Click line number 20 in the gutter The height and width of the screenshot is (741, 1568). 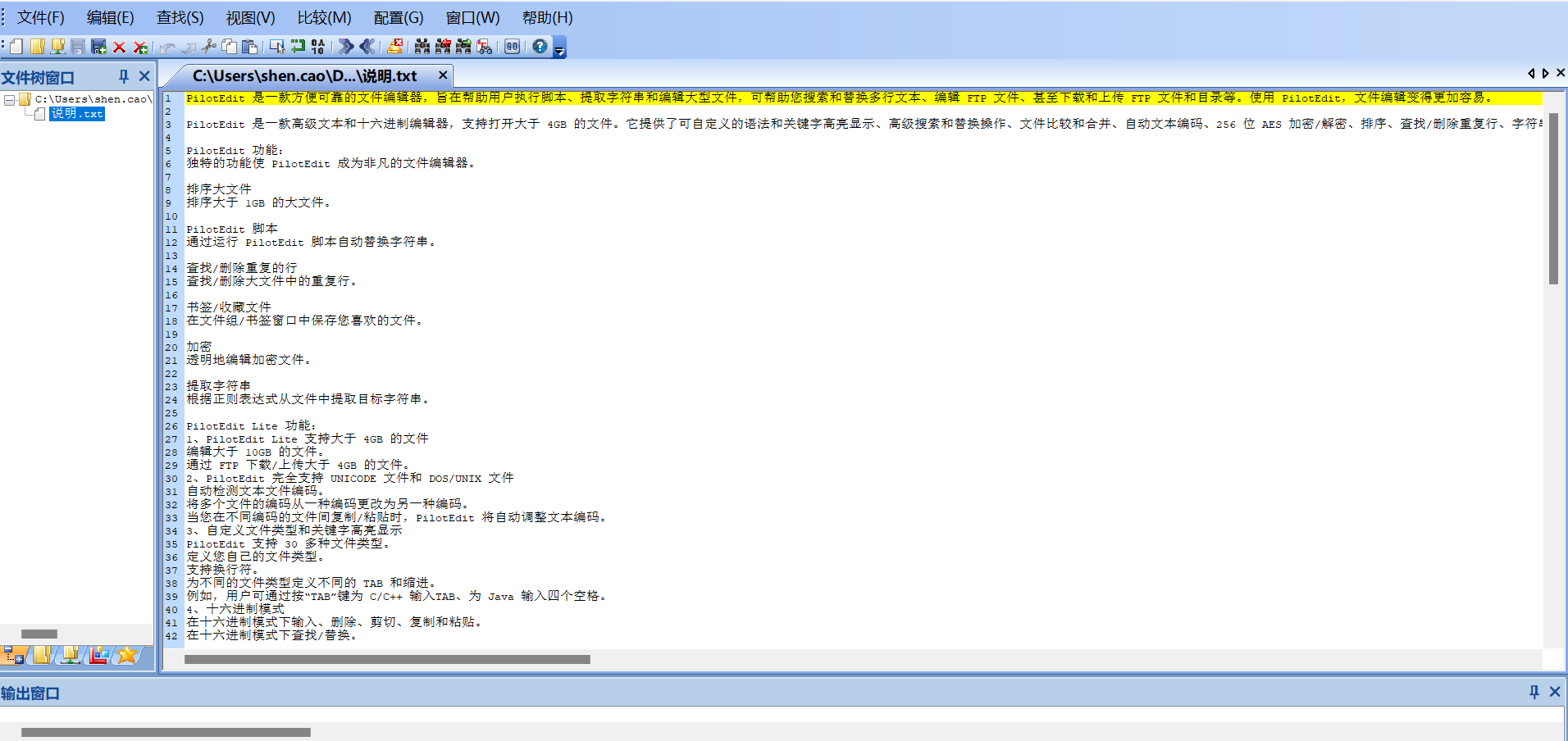[x=171, y=348]
